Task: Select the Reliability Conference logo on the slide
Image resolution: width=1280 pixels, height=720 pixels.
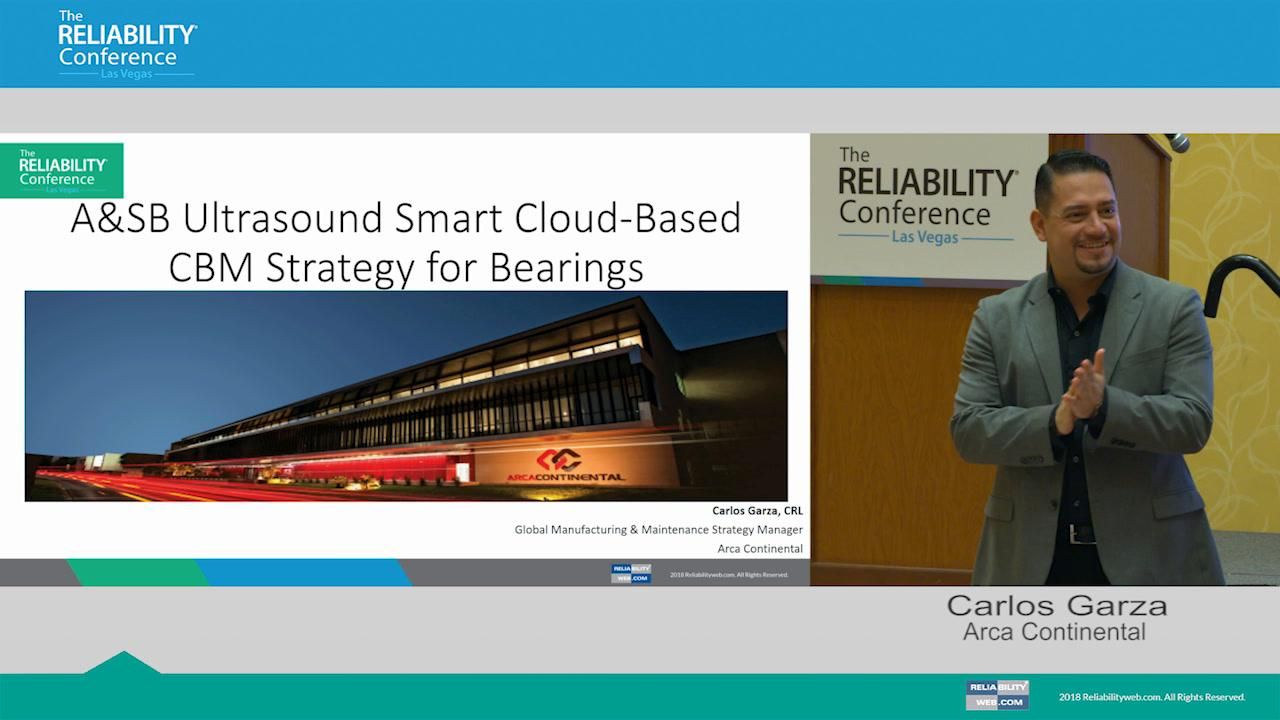Action: [x=62, y=170]
